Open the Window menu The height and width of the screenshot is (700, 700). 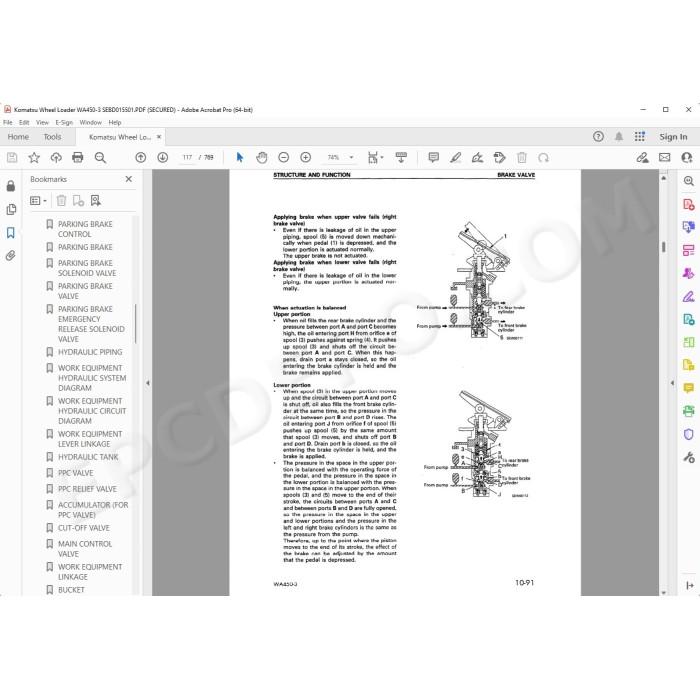click(91, 122)
